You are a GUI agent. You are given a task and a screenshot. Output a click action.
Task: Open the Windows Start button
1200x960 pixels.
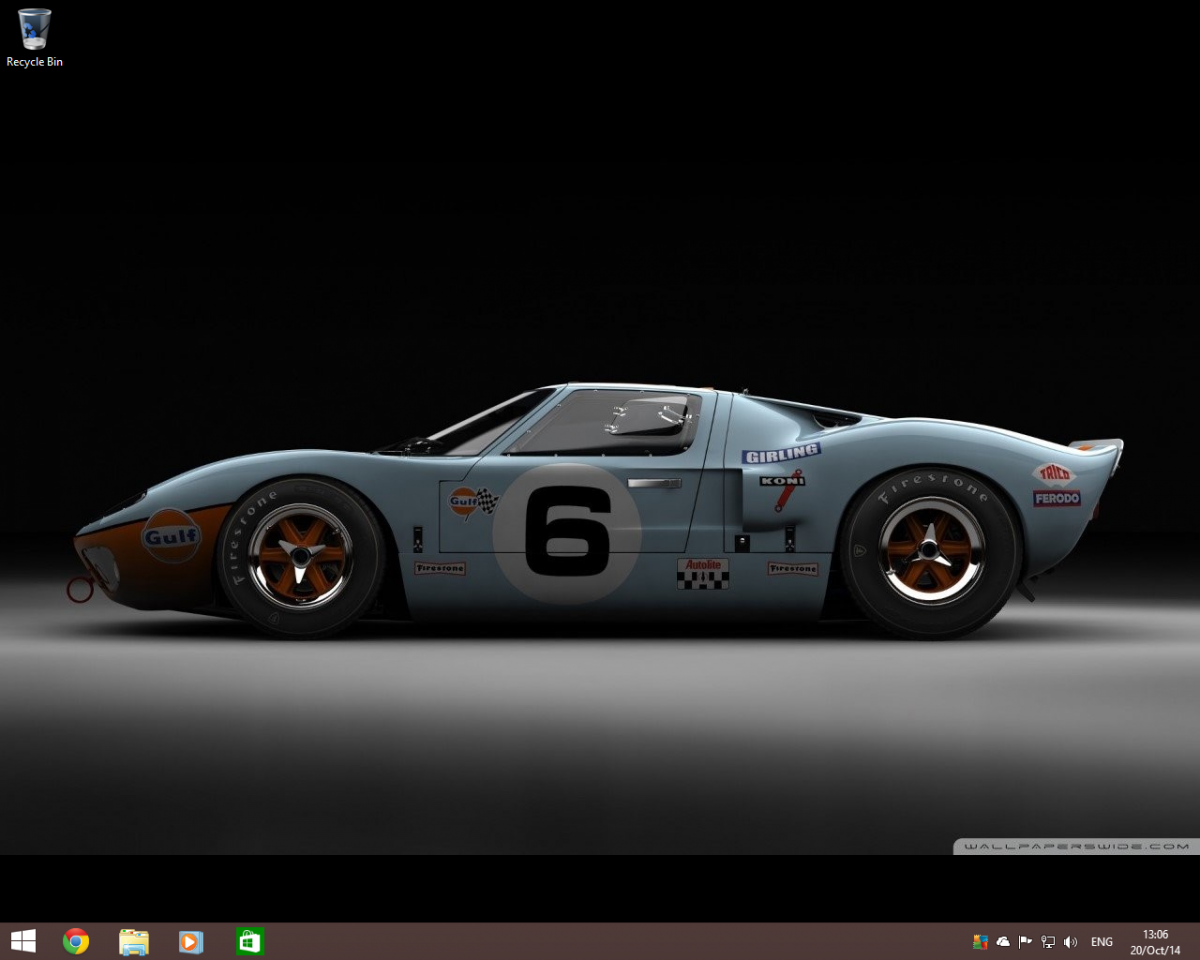point(23,941)
